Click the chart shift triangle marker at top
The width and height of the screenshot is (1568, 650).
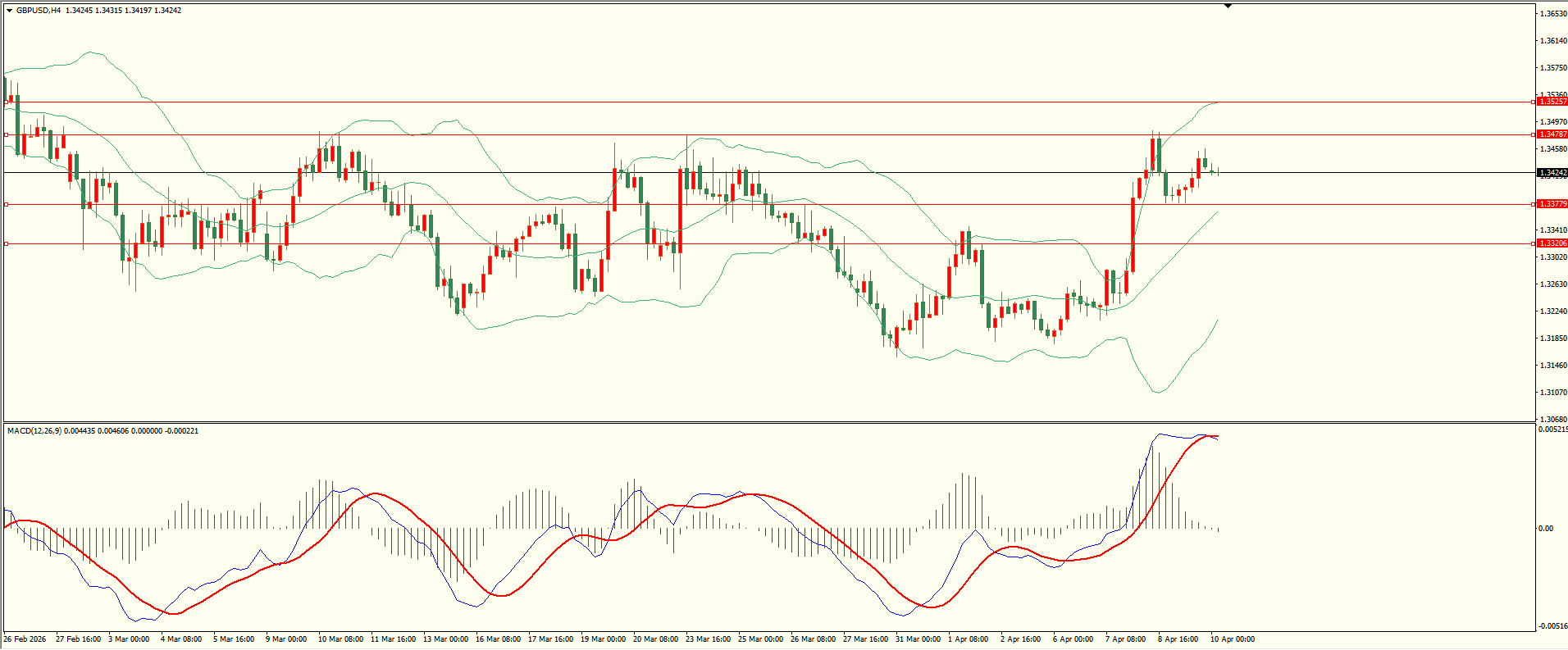(1228, 6)
